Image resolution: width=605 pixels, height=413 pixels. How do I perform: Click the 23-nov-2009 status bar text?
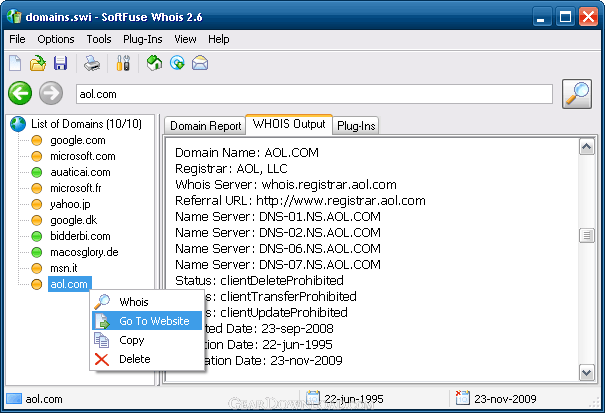point(505,399)
